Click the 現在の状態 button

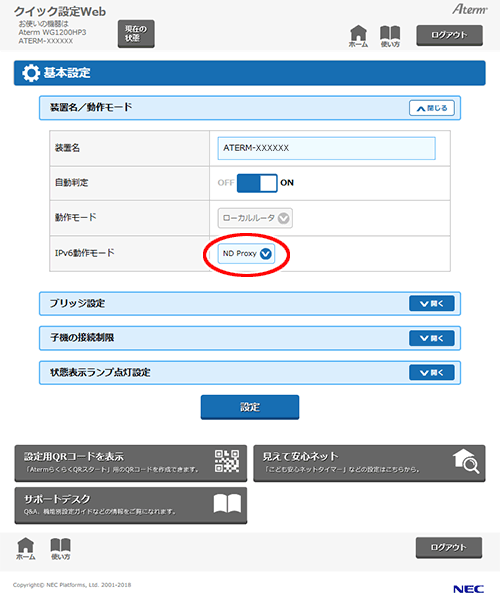136,34
